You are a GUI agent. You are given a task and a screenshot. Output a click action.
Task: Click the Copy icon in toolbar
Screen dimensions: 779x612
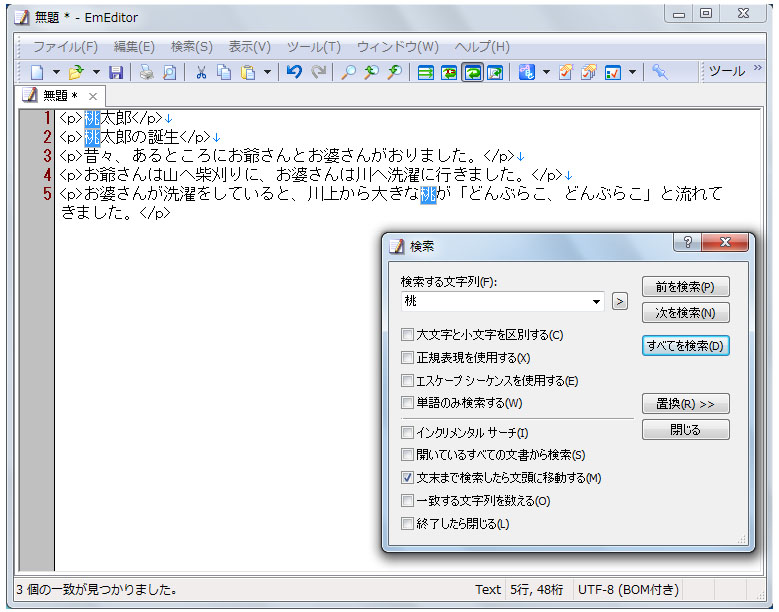[224, 73]
